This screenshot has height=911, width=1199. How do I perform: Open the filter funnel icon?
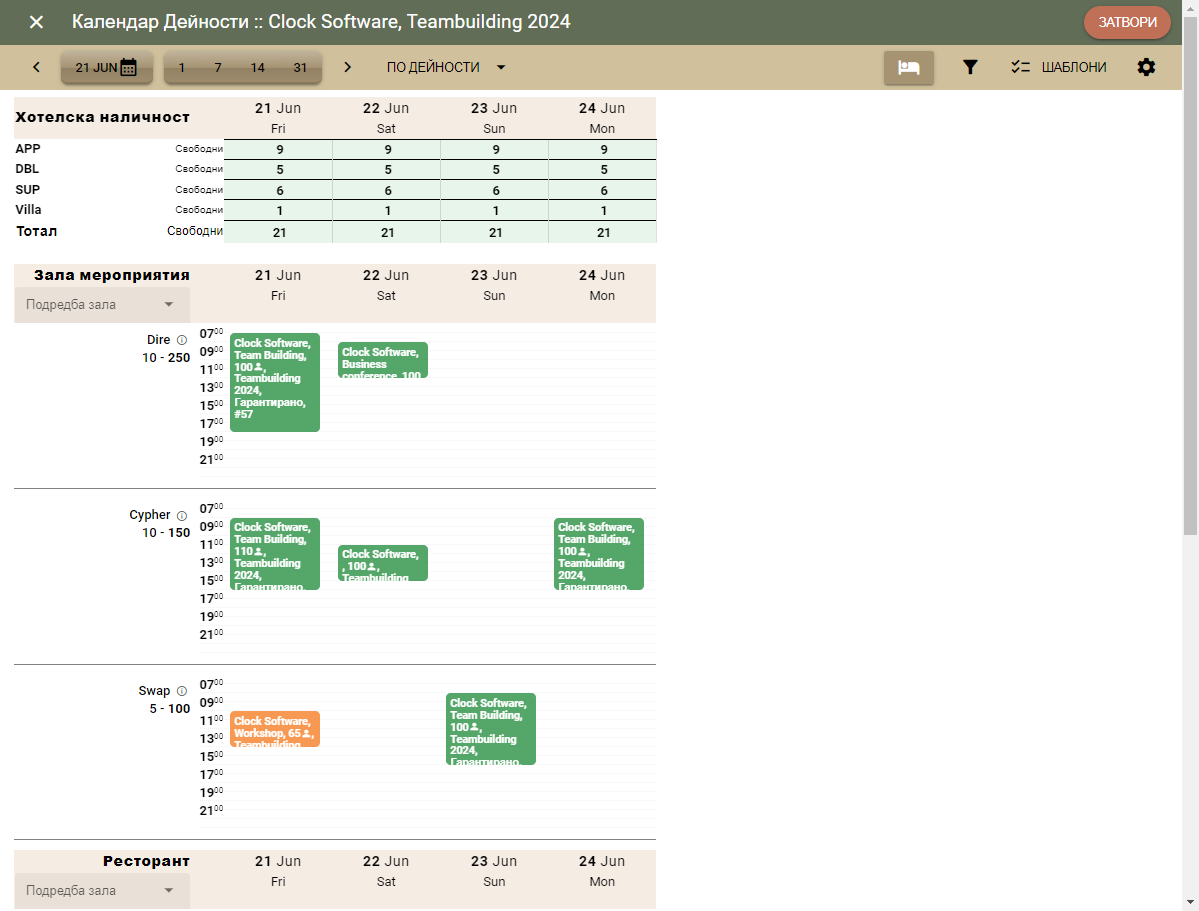tap(970, 67)
